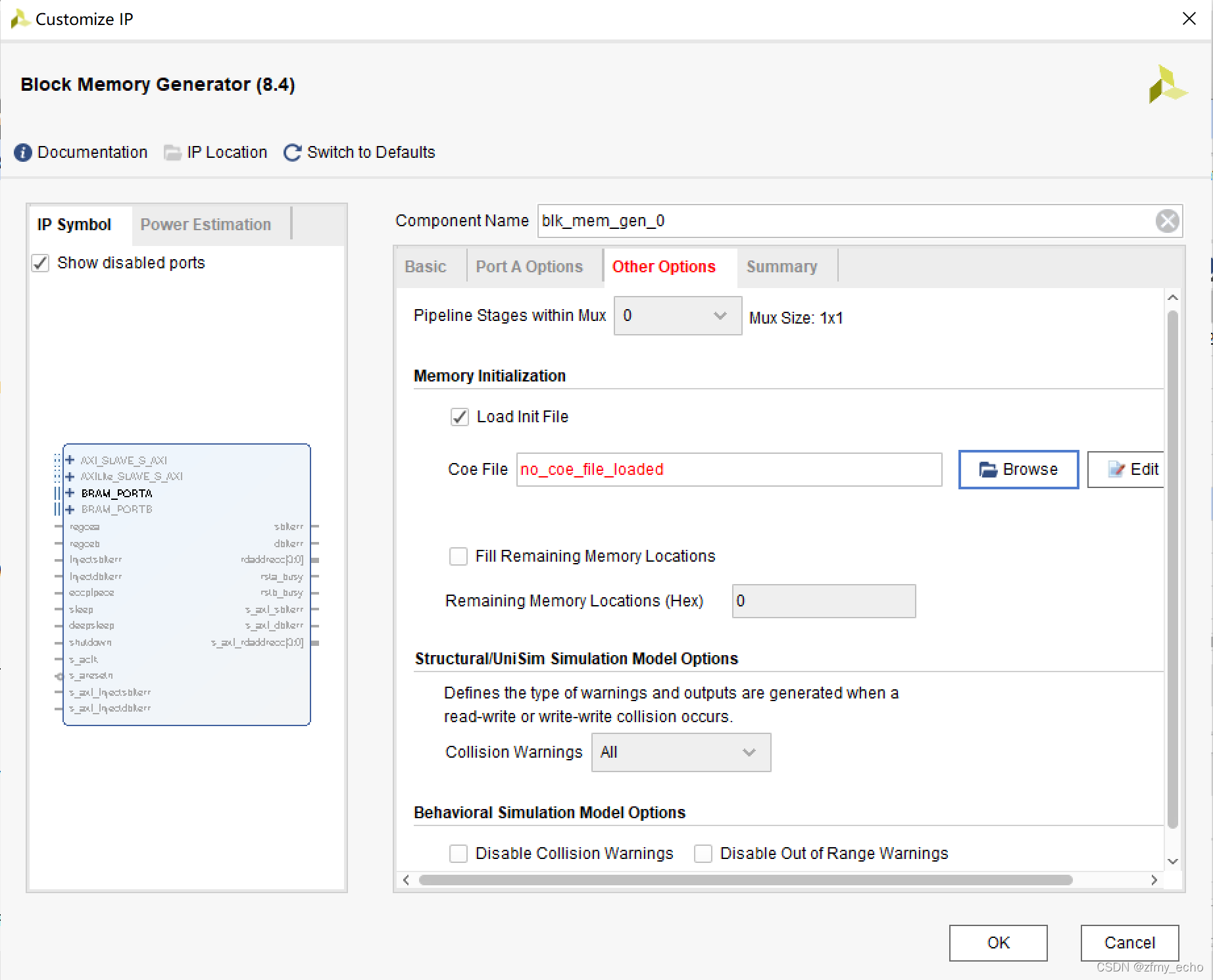Screen dimensions: 1213x980
Task: Expand BRAM_PORTB plus icon
Action: coord(70,509)
